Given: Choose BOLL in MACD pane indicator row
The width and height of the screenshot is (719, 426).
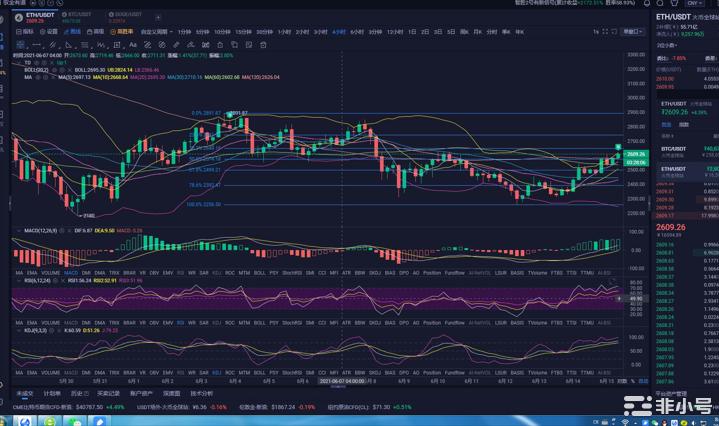Looking at the screenshot, I should (x=260, y=273).
